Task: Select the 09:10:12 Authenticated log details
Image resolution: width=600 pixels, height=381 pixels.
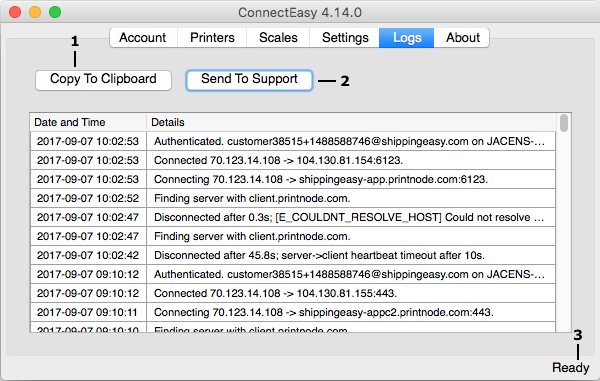Action: 351,274
